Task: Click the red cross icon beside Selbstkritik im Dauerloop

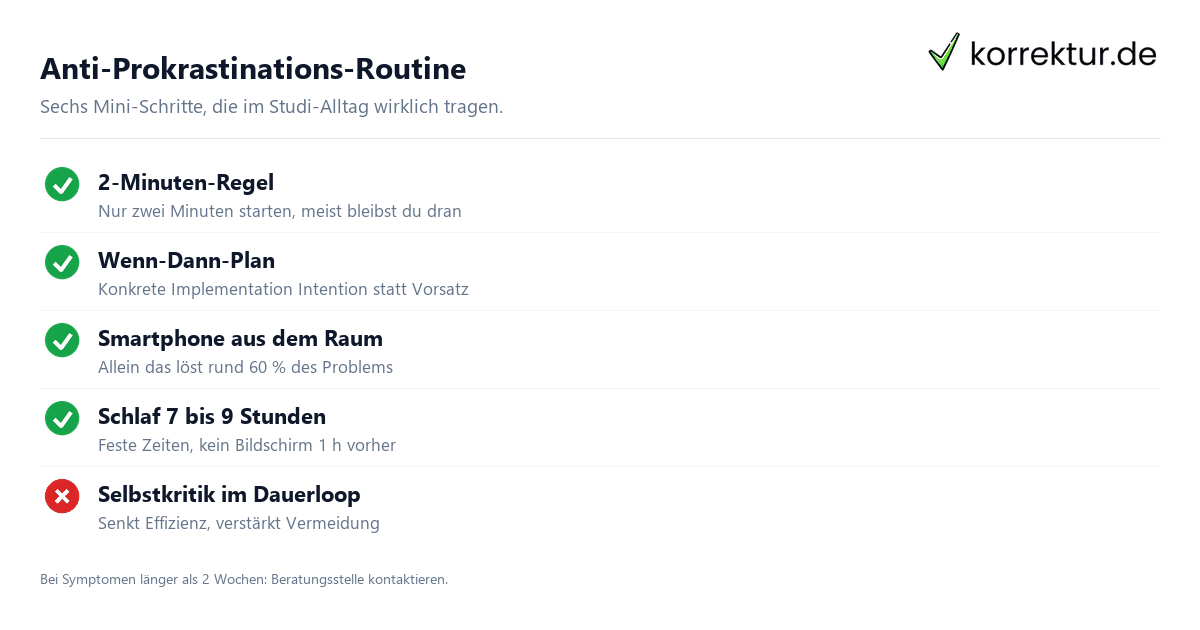Action: tap(62, 496)
